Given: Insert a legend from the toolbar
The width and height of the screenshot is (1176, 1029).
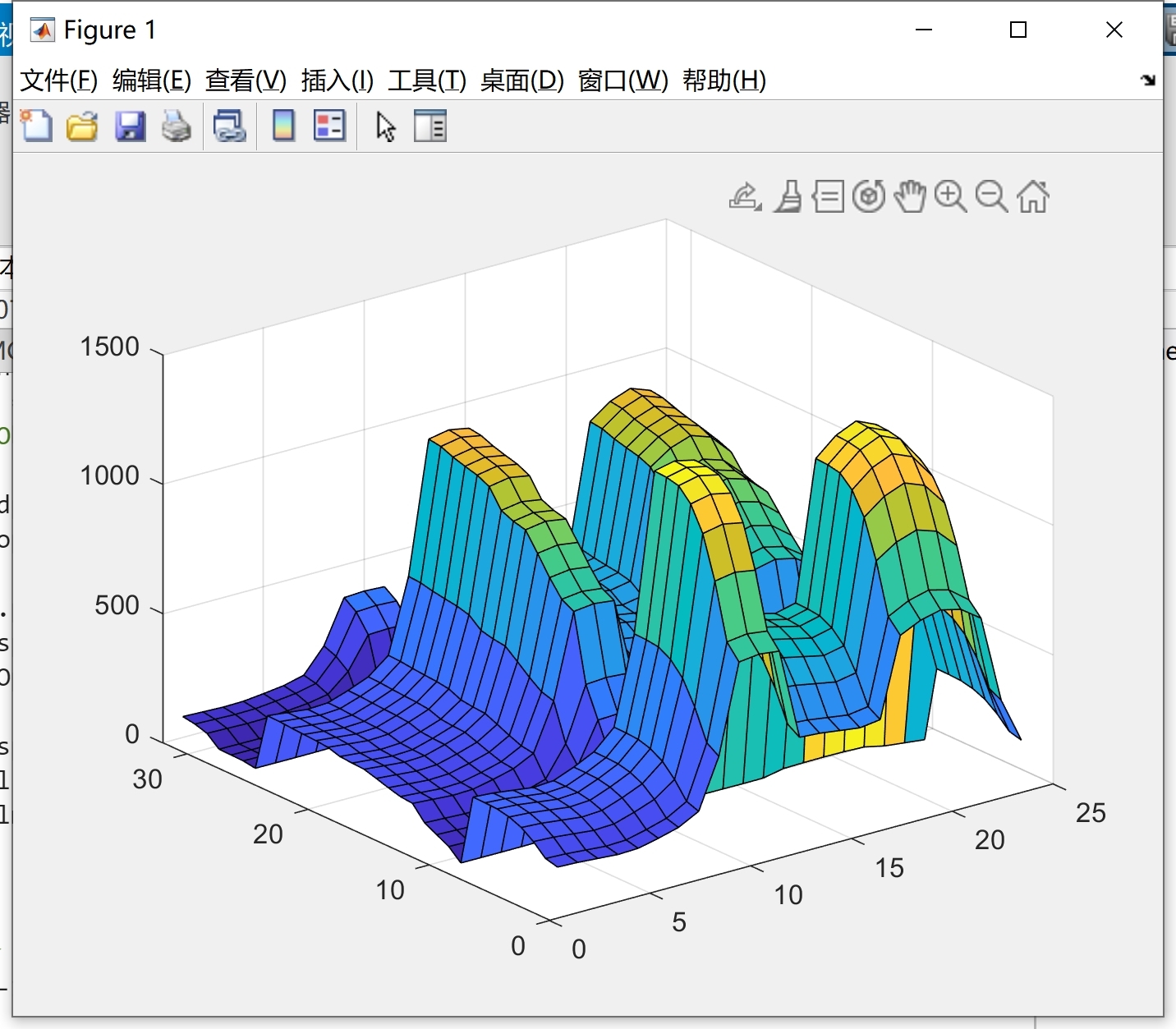Looking at the screenshot, I should pyautogui.click(x=330, y=126).
